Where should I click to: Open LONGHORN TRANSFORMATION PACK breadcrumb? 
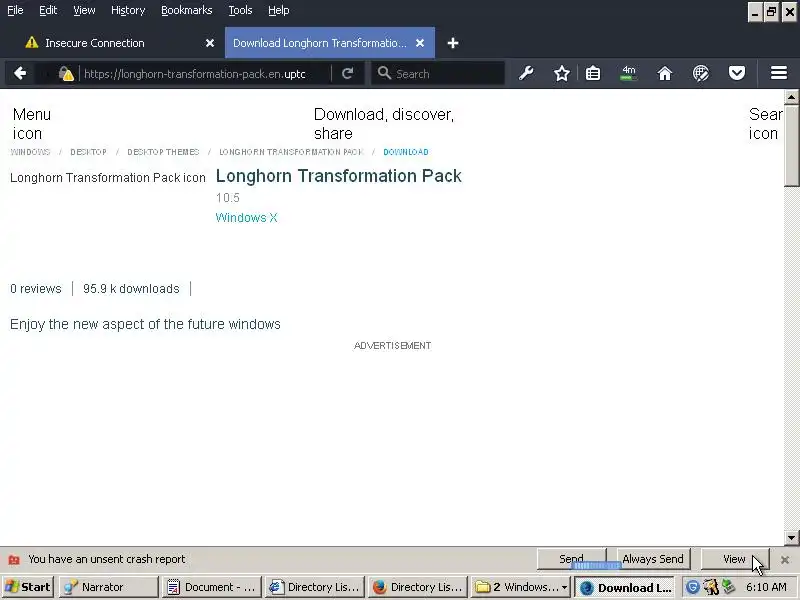click(x=291, y=152)
